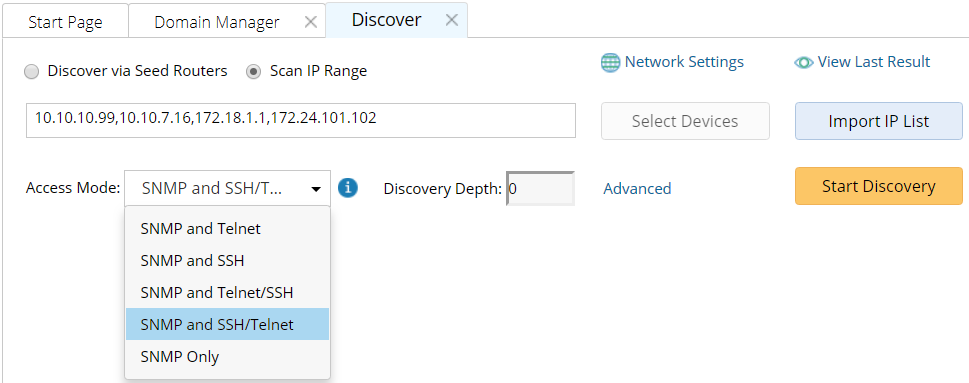Viewport: 969px width, 383px height.
Task: Click the View Last Result eye icon
Action: pyautogui.click(x=803, y=63)
